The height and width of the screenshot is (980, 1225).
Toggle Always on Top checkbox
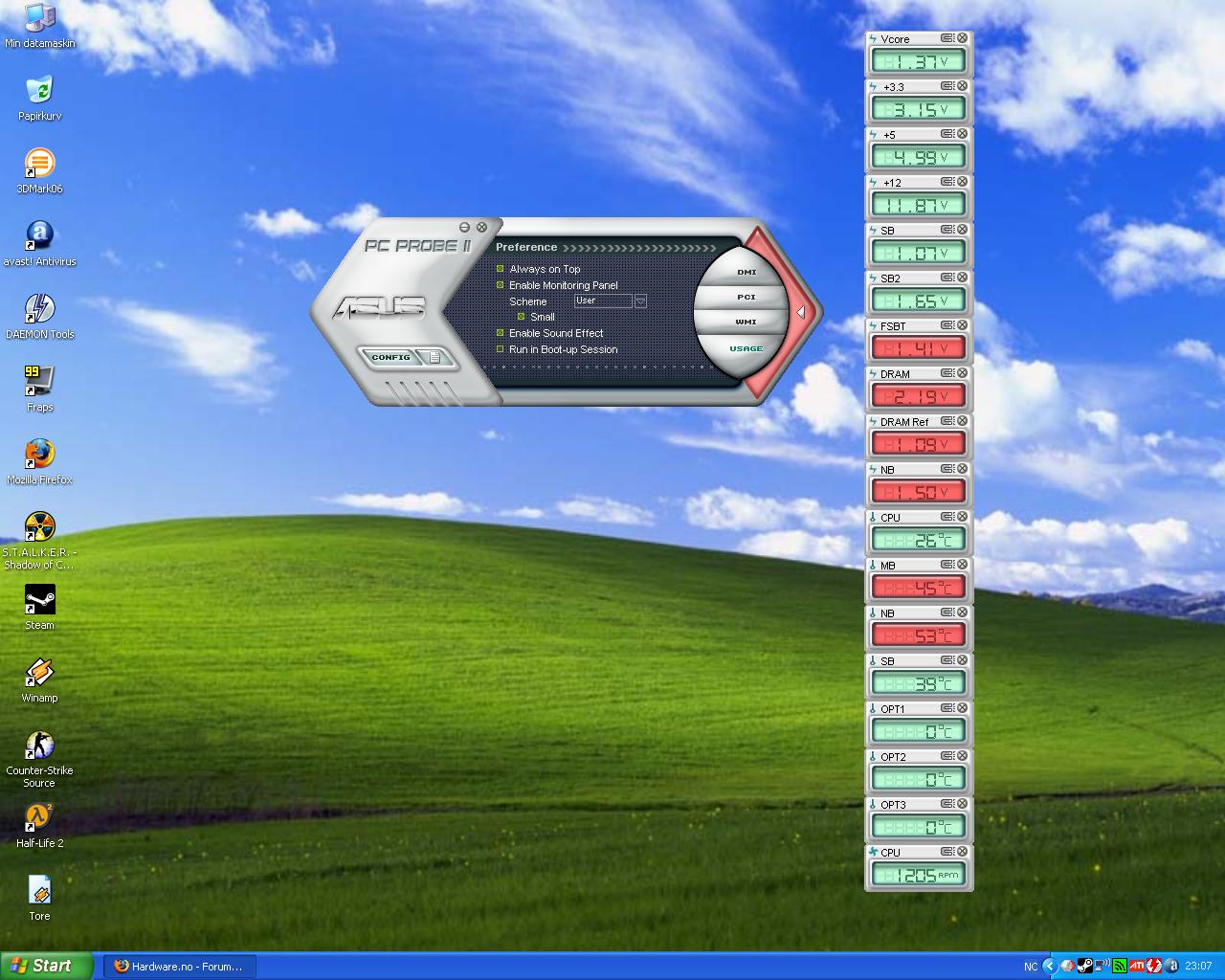(500, 269)
